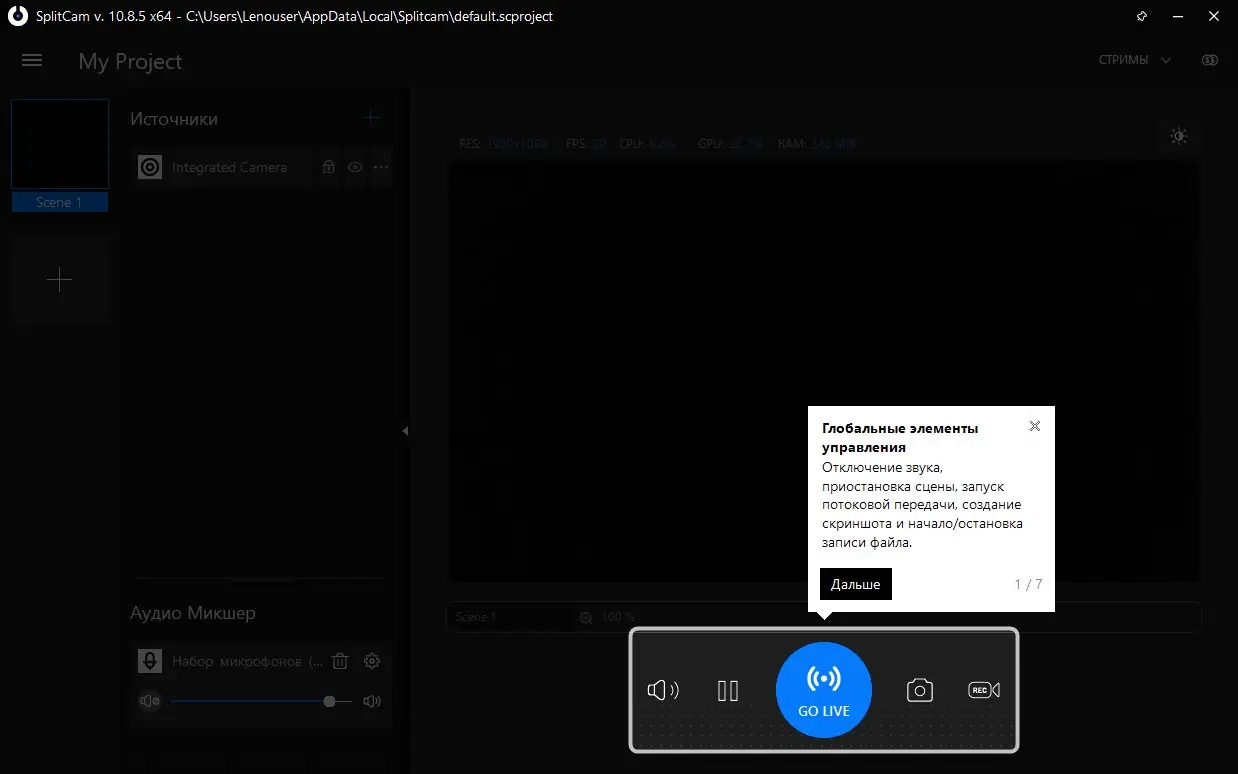Pin the SplitCam window on top
This screenshot has height=774, width=1238.
pyautogui.click(x=1142, y=16)
